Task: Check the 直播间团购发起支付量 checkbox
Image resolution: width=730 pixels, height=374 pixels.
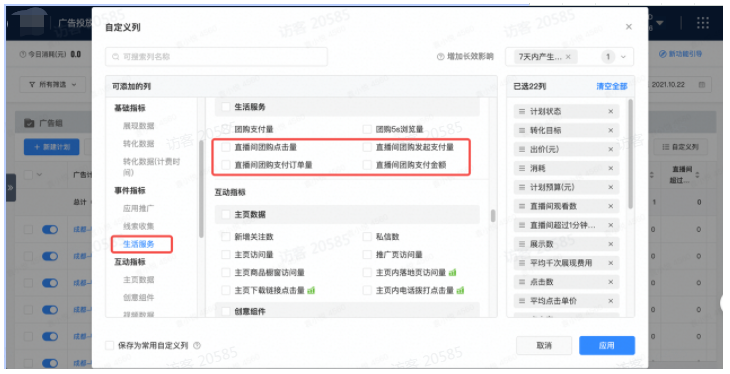Action: click(367, 147)
